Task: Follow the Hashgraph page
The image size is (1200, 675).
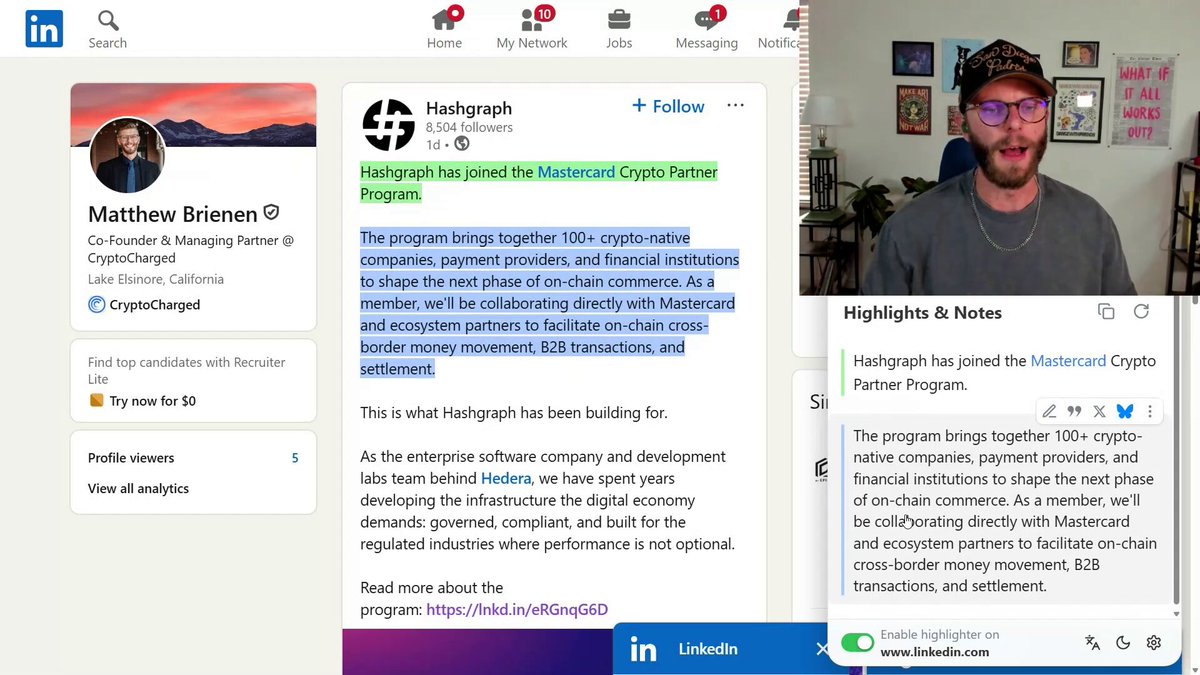Action: coord(668,106)
